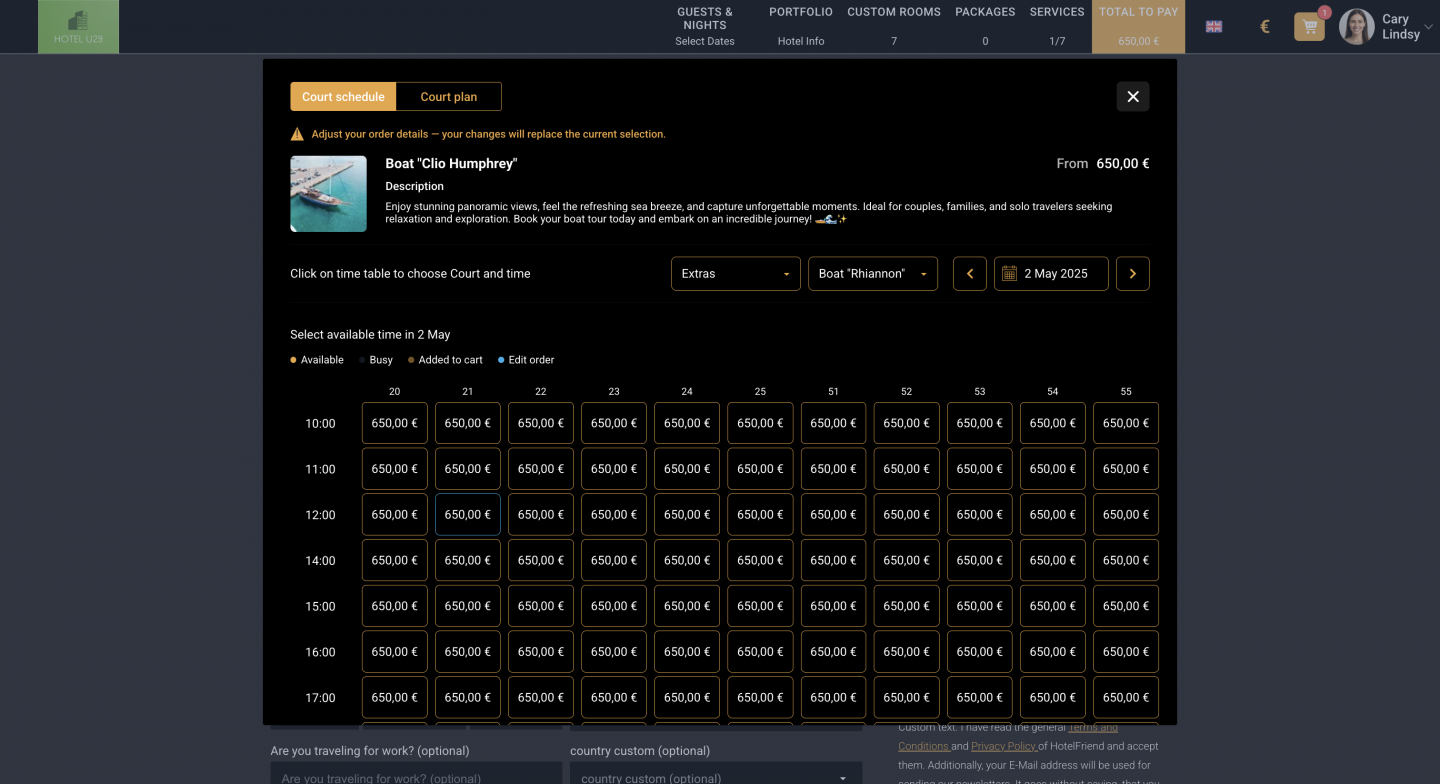Viewport: 1440px width, 784px height.
Task: Select the 16:00 slot for court 25
Action: coord(760,652)
